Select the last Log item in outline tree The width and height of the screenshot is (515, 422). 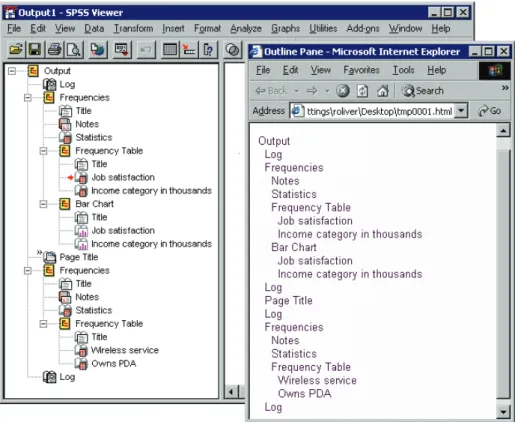pyautogui.click(x=67, y=377)
